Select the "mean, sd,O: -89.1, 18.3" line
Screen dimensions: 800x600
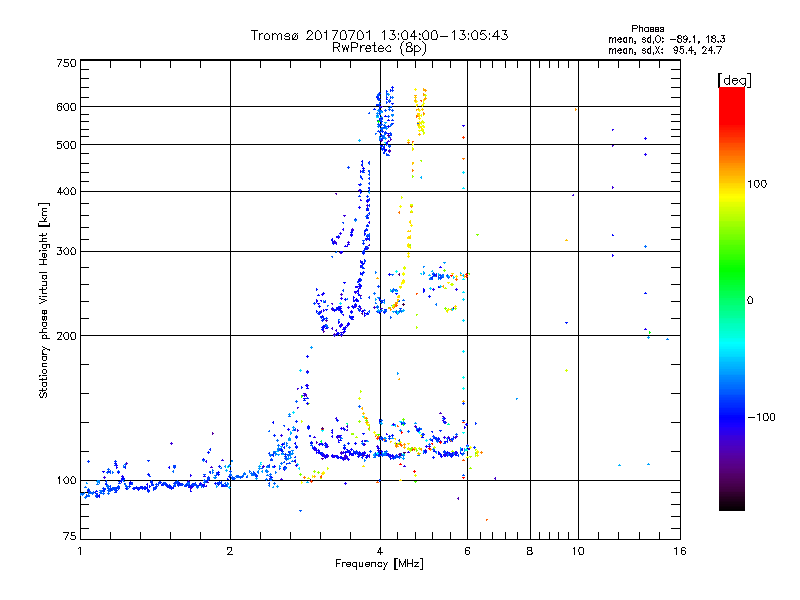(x=667, y=39)
